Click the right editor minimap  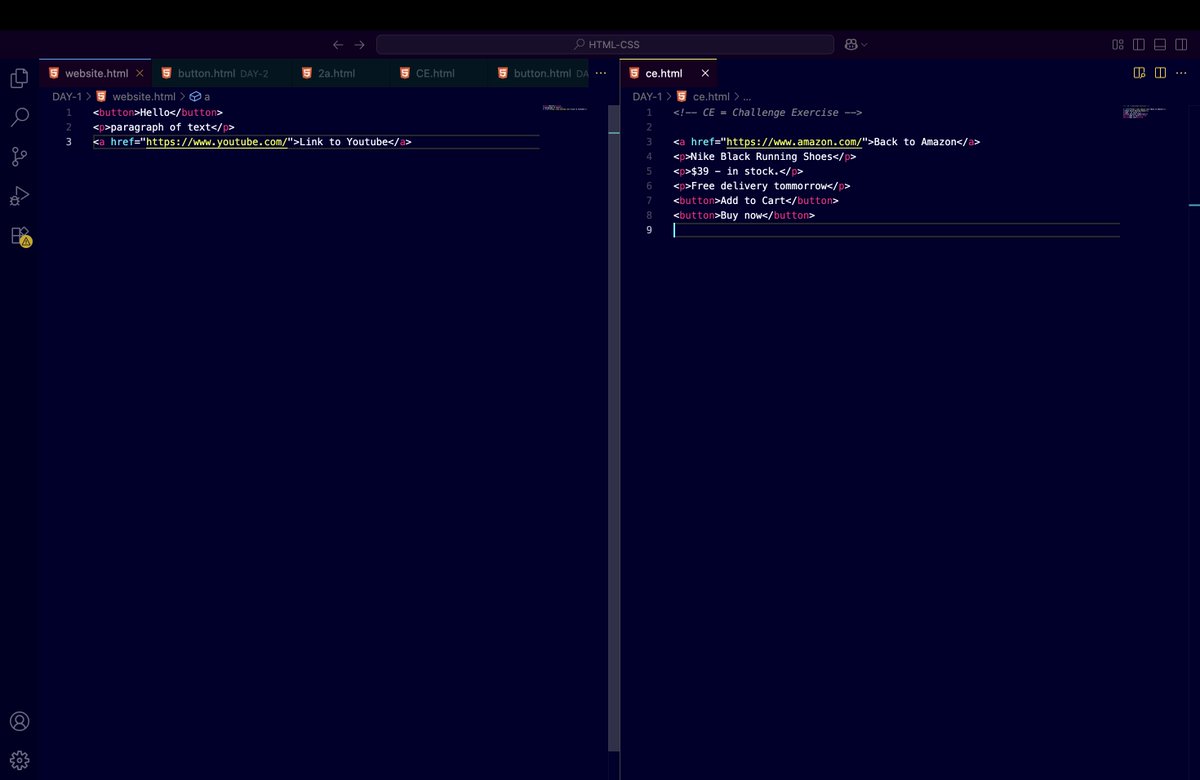[x=1145, y=112]
